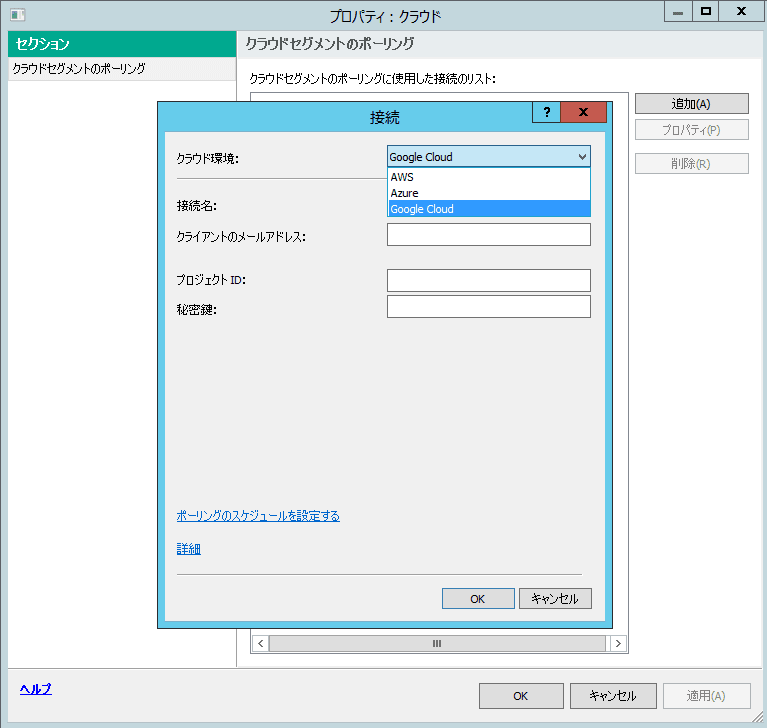Screen dimensions: 767x728
Task: Open the 詳細 link
Action: [x=188, y=549]
